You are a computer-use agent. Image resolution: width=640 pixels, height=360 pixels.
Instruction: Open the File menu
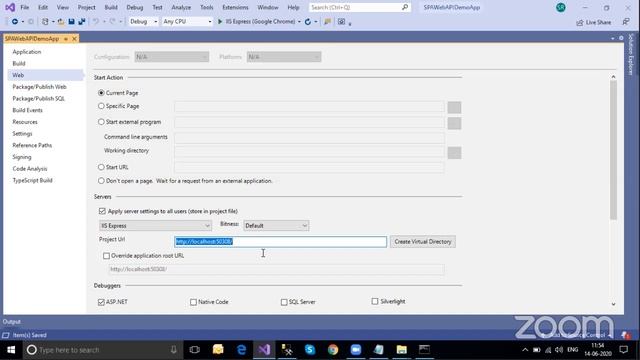24,7
